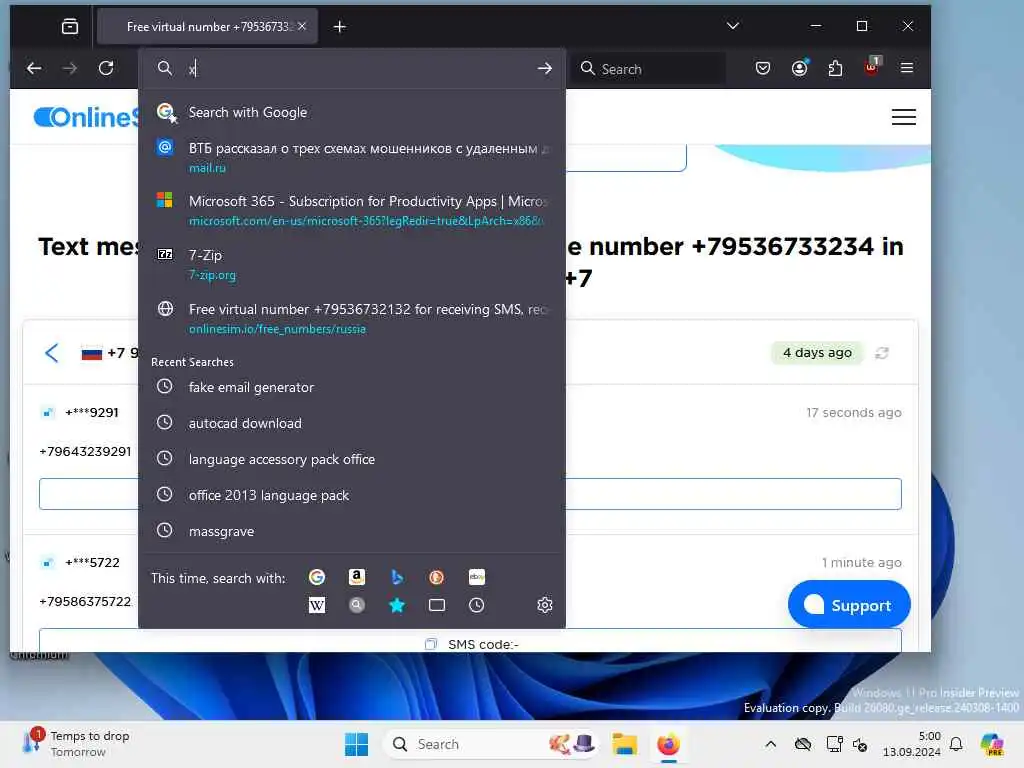Open the OnlineSIM hamburger menu
Viewport: 1024px width, 768px height.
click(903, 117)
